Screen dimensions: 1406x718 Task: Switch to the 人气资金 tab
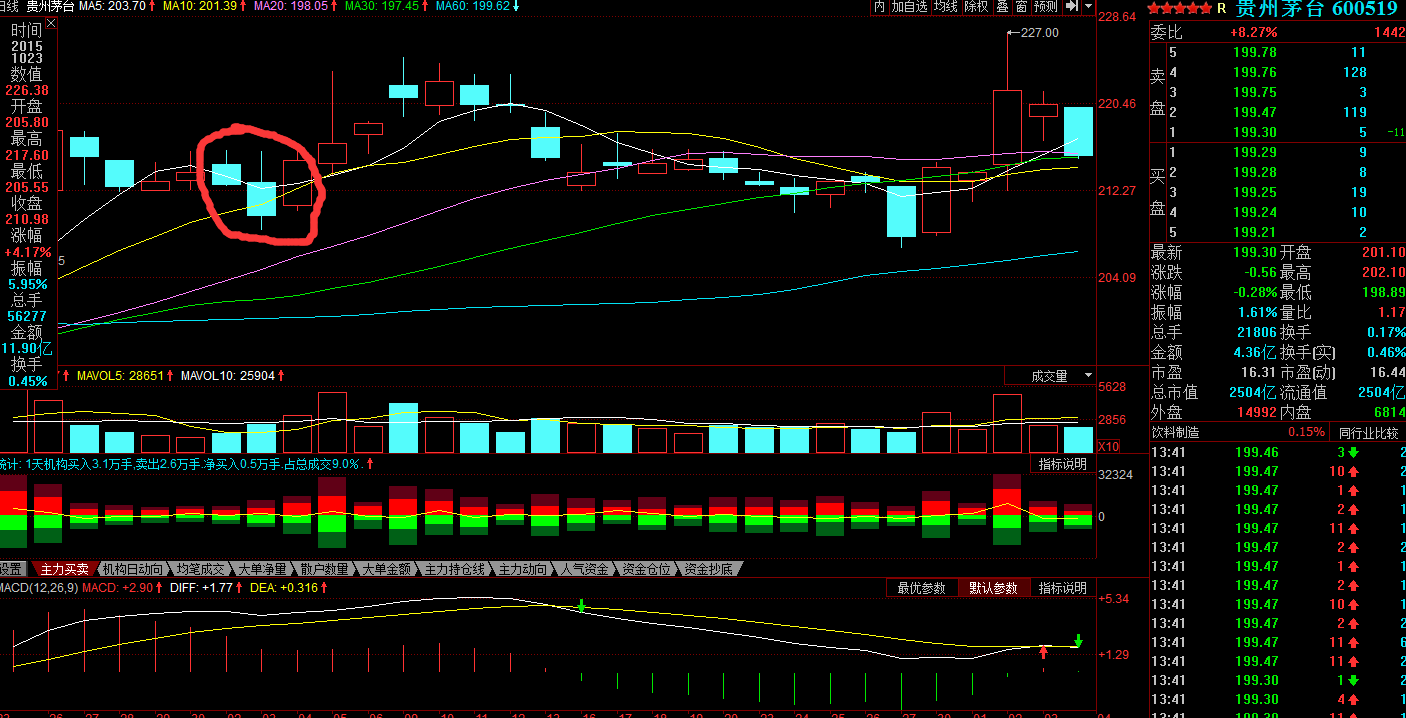coord(584,569)
